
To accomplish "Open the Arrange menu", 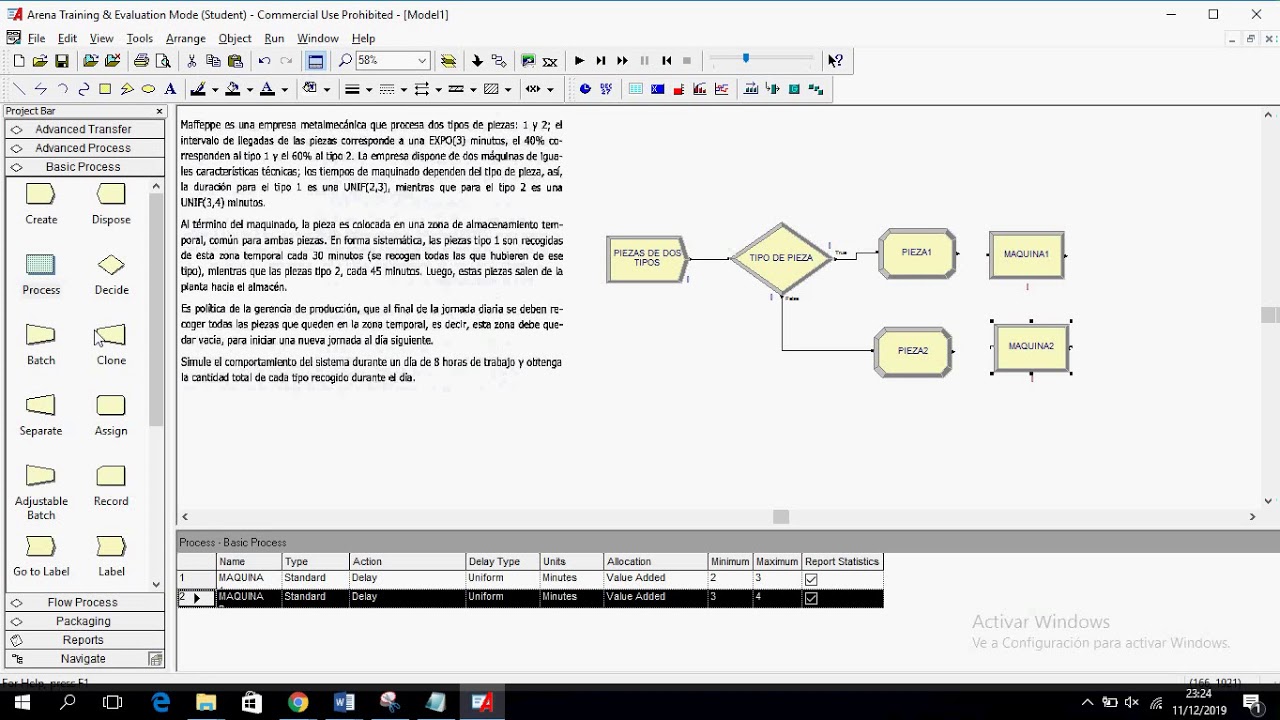I will click(185, 38).
